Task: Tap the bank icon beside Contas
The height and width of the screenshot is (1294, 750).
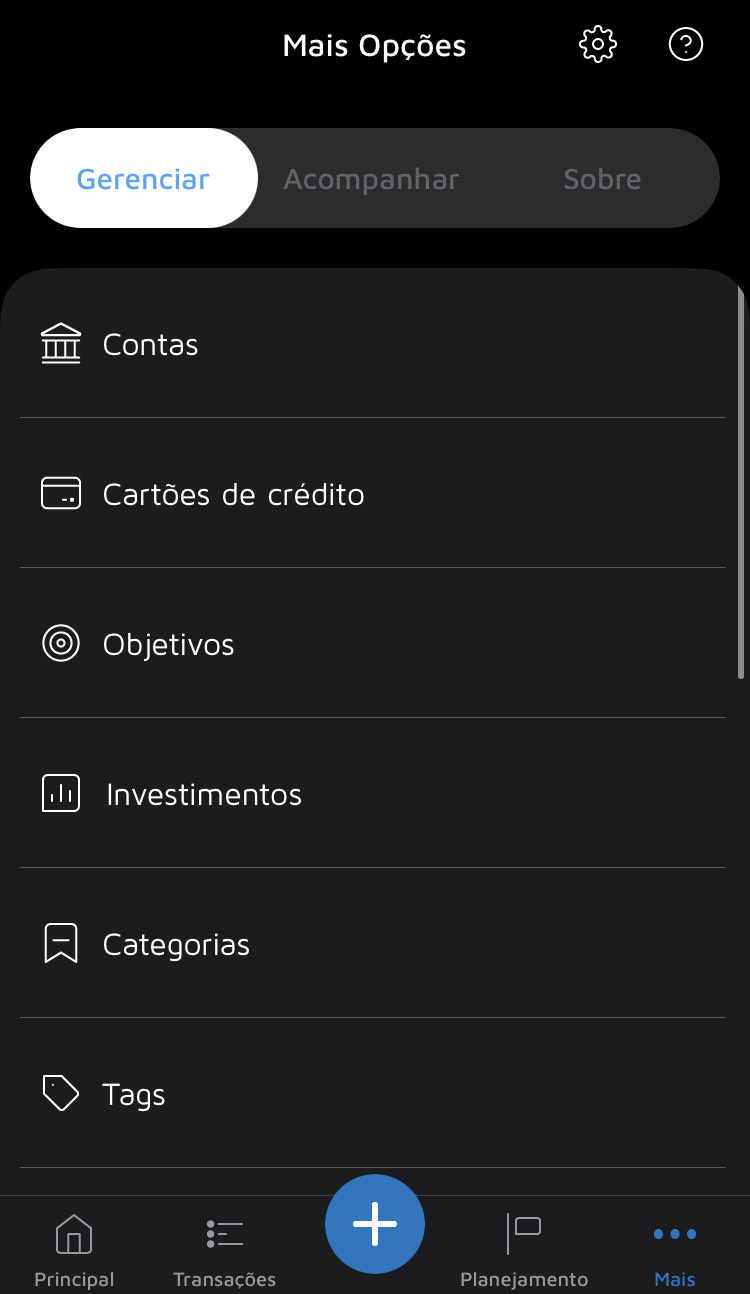Action: click(x=61, y=344)
